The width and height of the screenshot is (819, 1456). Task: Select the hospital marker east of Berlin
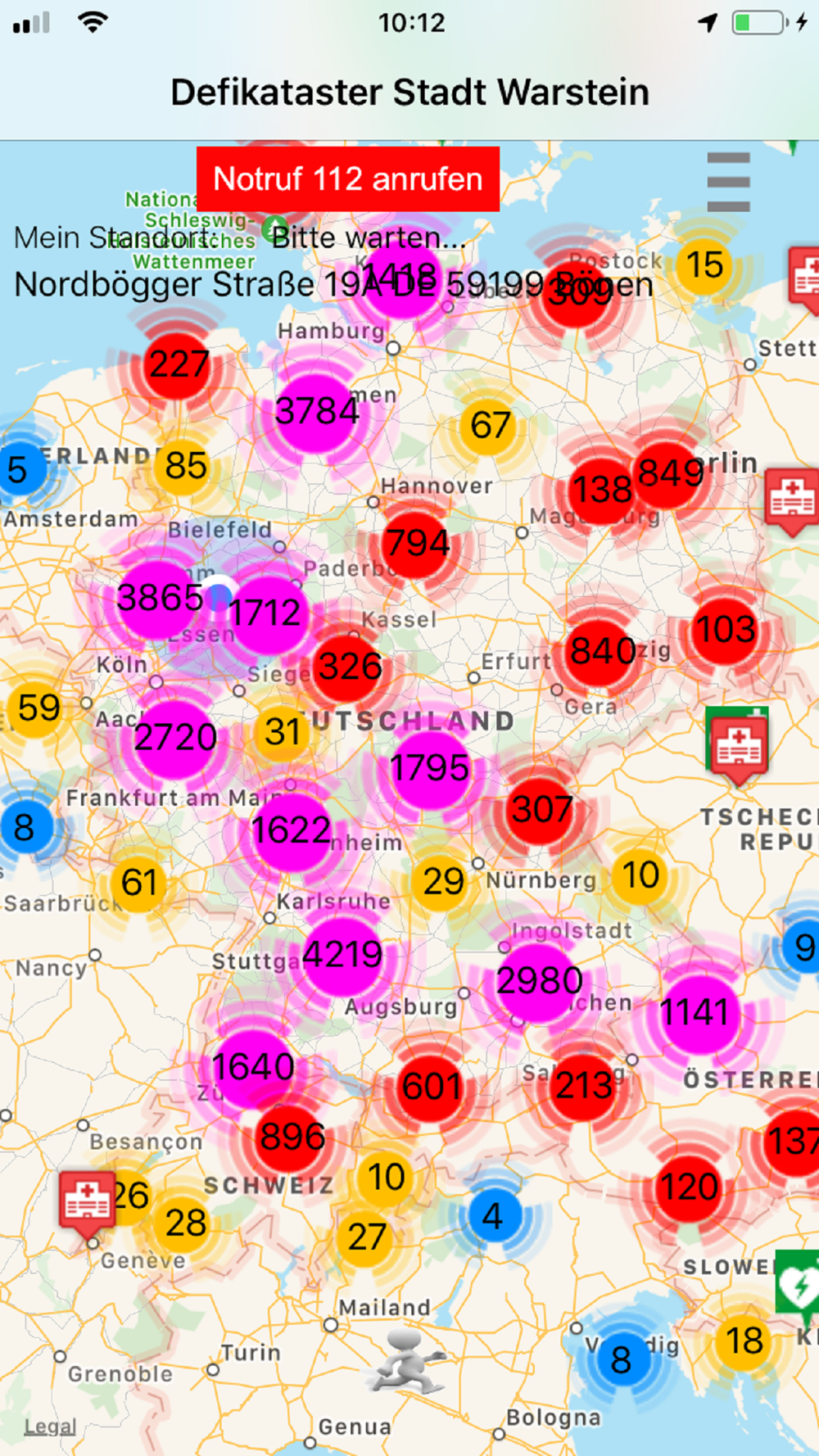pos(792,500)
